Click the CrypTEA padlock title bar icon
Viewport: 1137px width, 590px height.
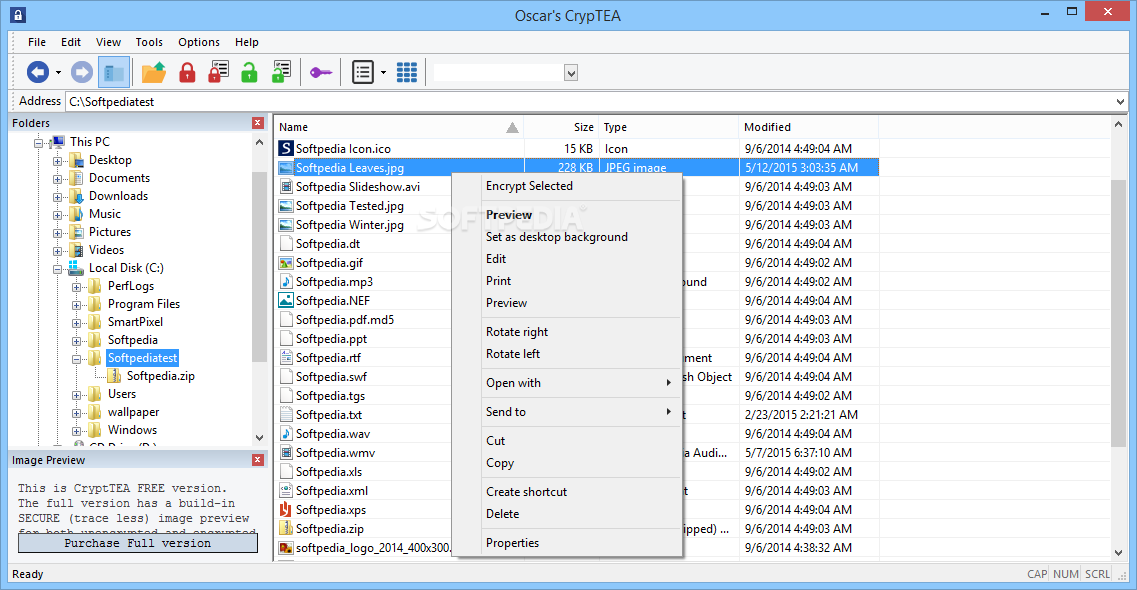click(x=18, y=14)
